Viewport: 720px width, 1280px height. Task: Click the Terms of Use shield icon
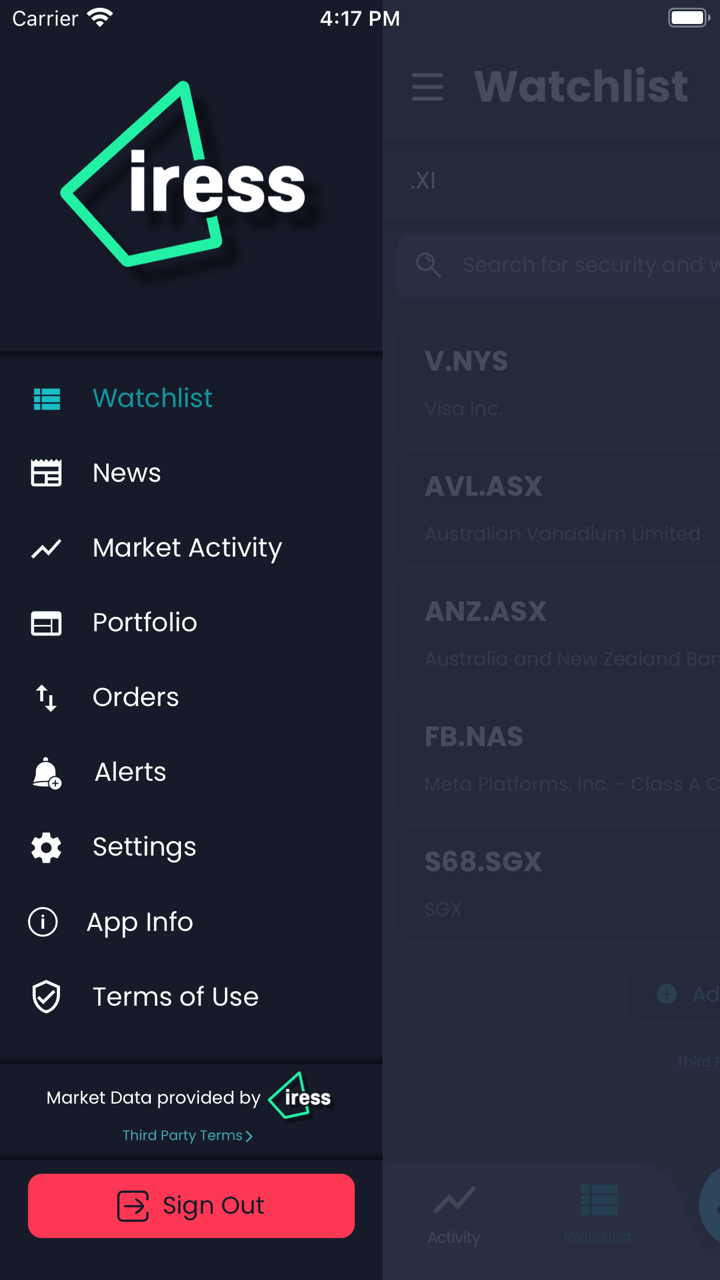coord(46,997)
